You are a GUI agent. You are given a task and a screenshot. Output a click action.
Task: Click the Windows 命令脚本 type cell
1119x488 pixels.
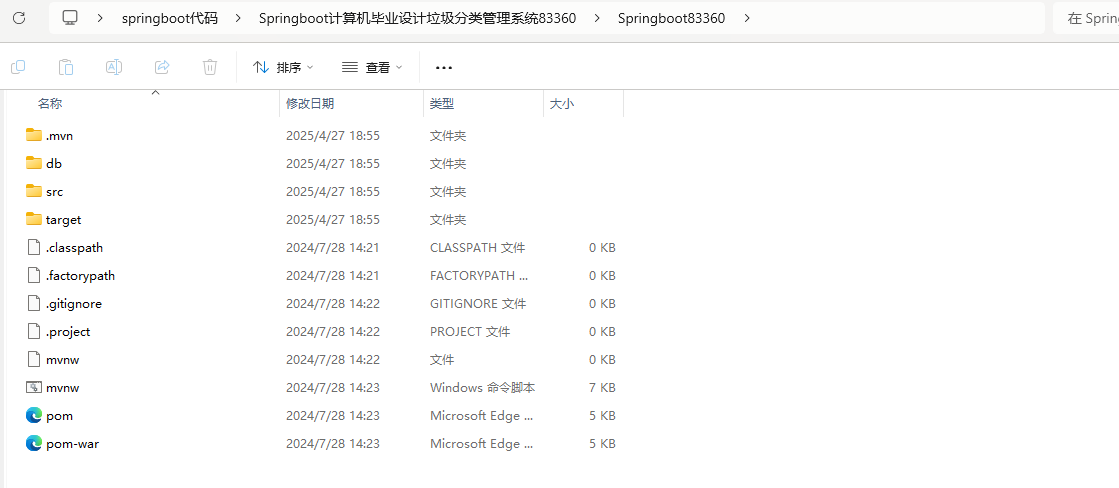[x=482, y=388]
